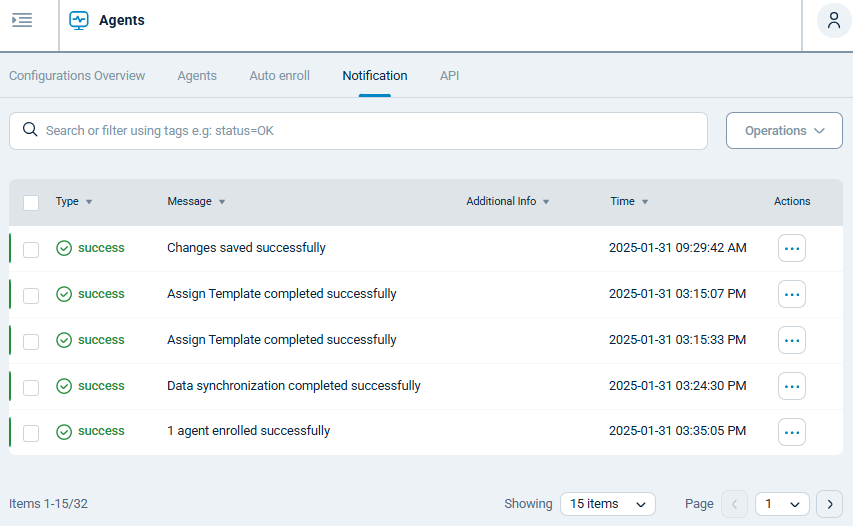Go to next page using right arrow
Viewport: 853px width, 526px height.
point(829,504)
